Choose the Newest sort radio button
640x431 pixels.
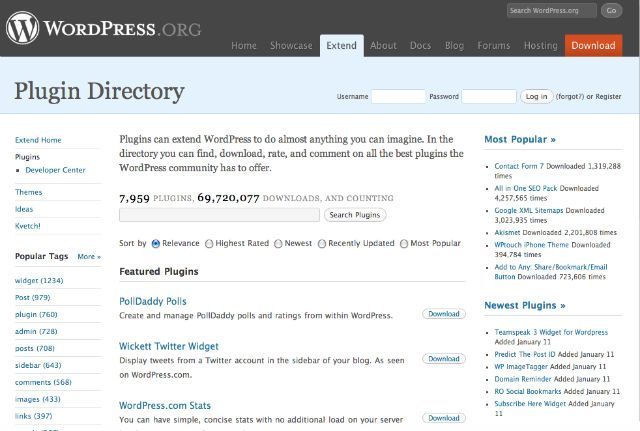pyautogui.click(x=278, y=244)
